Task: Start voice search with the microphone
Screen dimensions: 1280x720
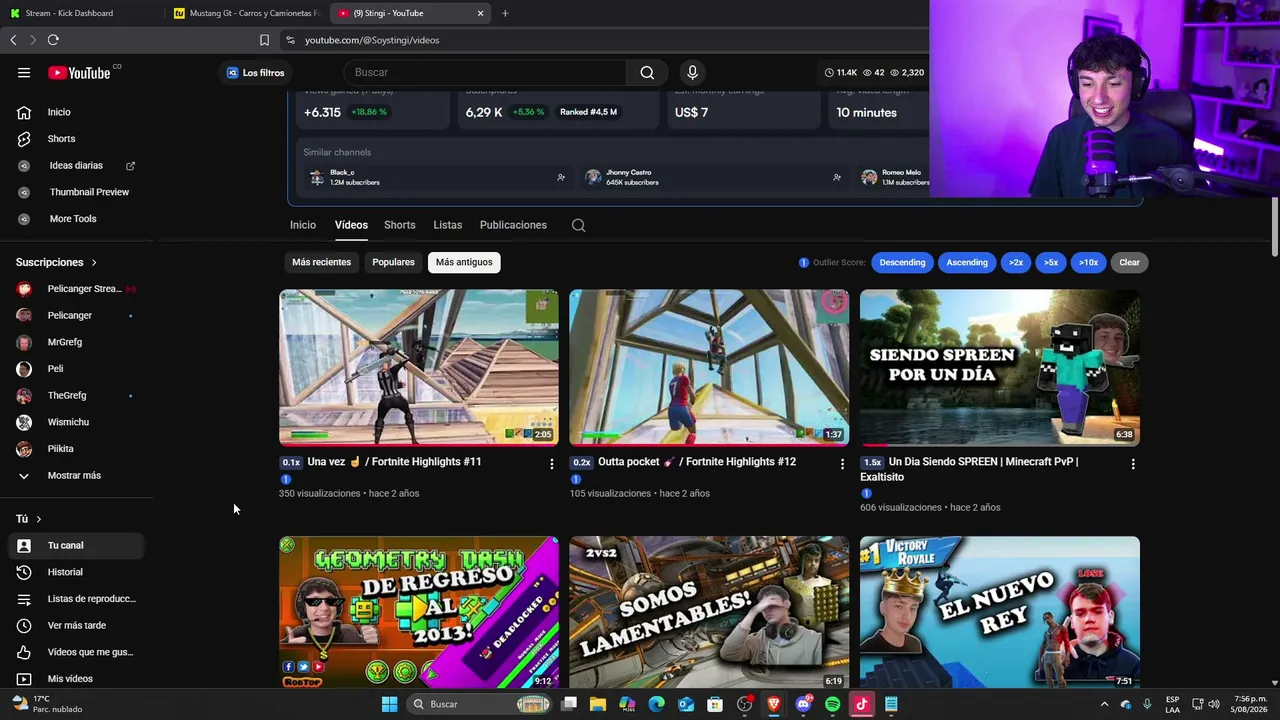Action: pos(692,72)
